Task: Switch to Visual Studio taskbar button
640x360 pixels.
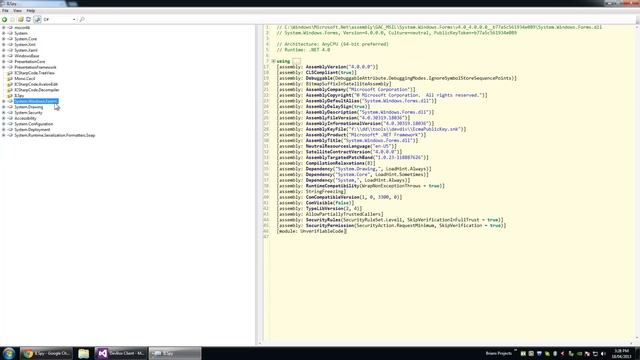Action: click(121, 353)
